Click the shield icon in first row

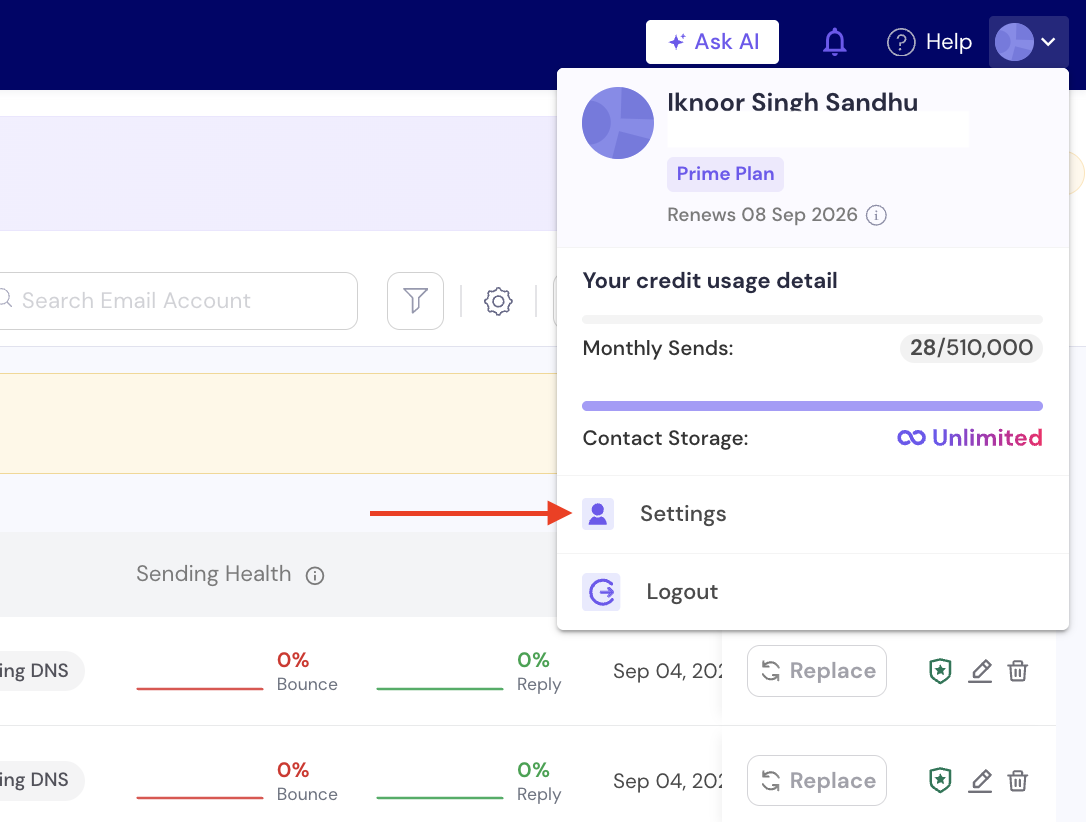940,670
